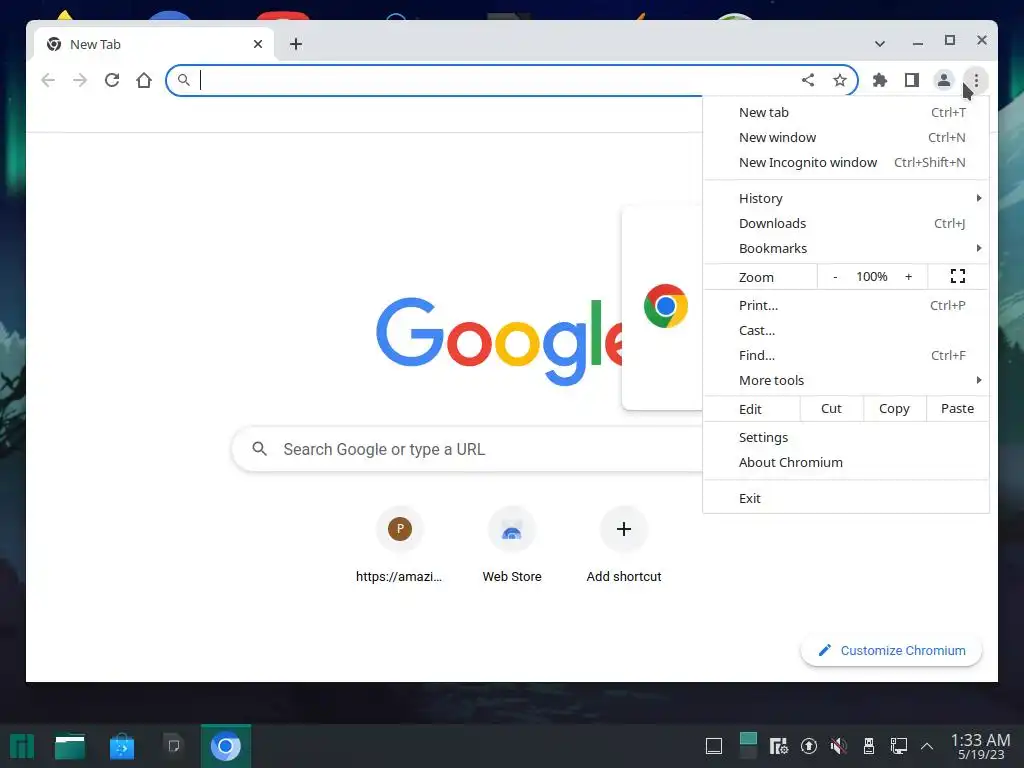Open Downloads from menu
1024x768 pixels.
tap(846, 223)
